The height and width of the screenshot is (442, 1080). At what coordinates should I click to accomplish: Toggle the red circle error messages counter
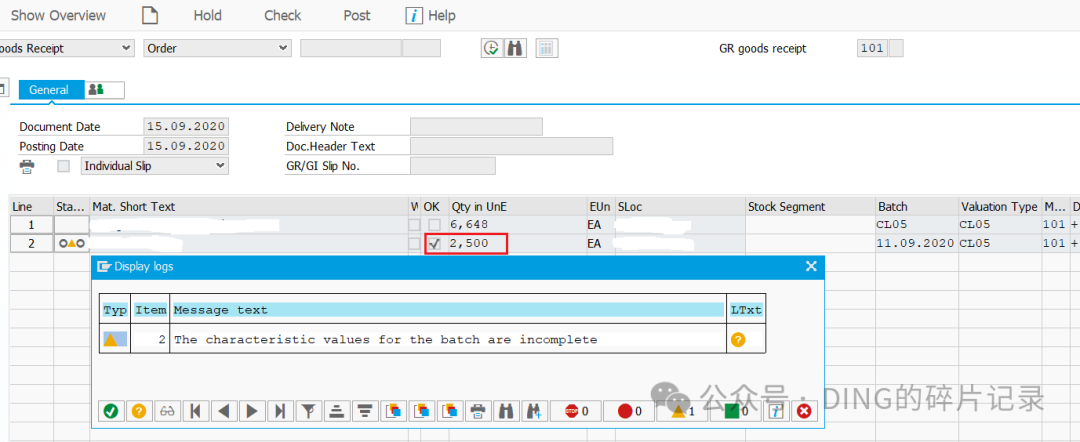click(628, 411)
